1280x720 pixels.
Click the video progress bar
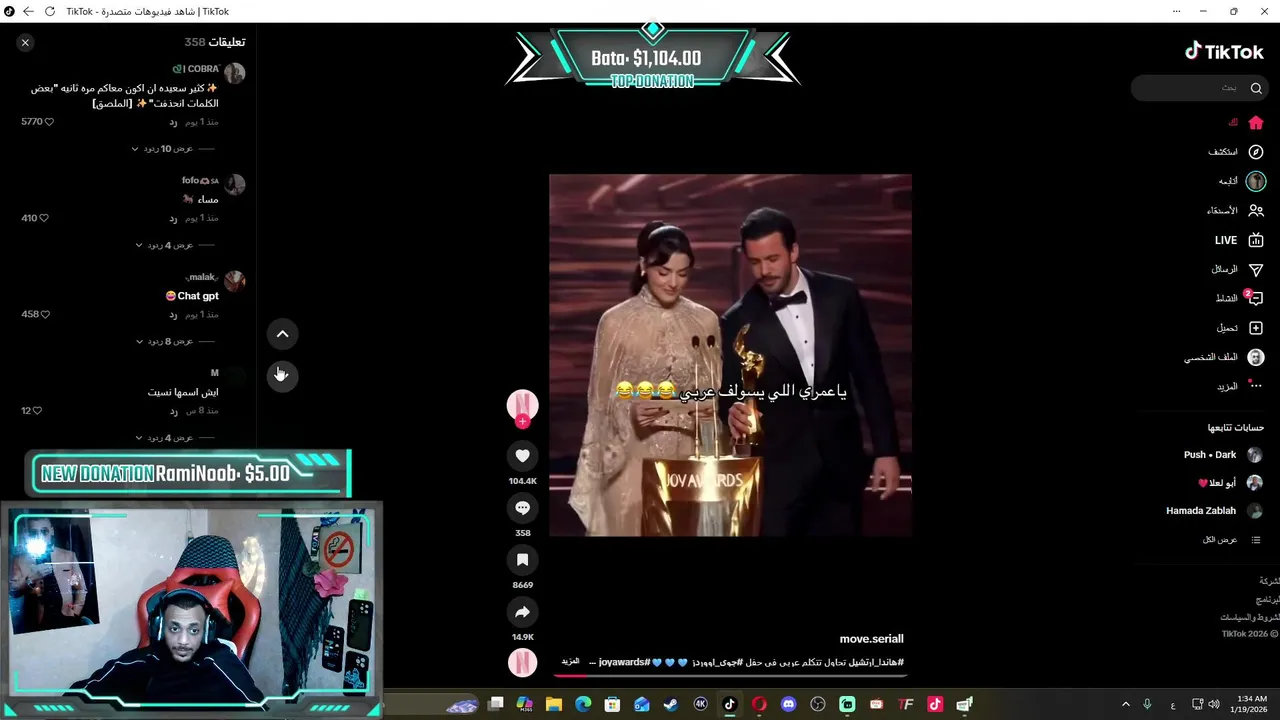tap(730, 675)
